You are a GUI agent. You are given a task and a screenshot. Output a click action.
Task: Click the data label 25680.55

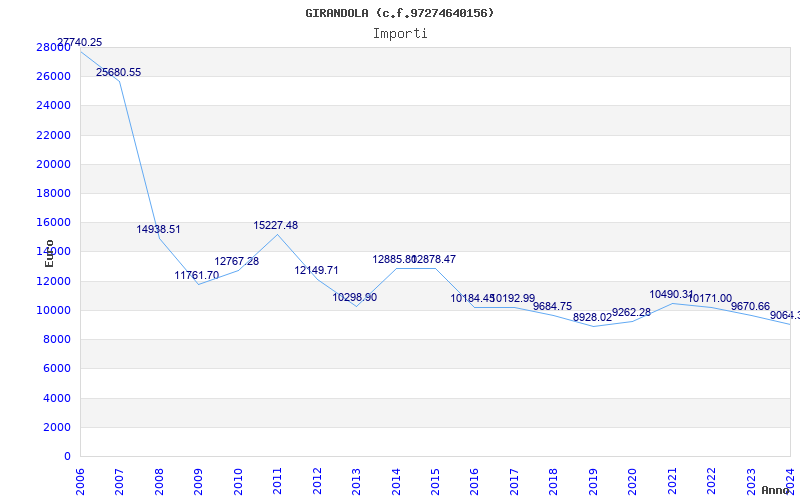[x=118, y=72]
